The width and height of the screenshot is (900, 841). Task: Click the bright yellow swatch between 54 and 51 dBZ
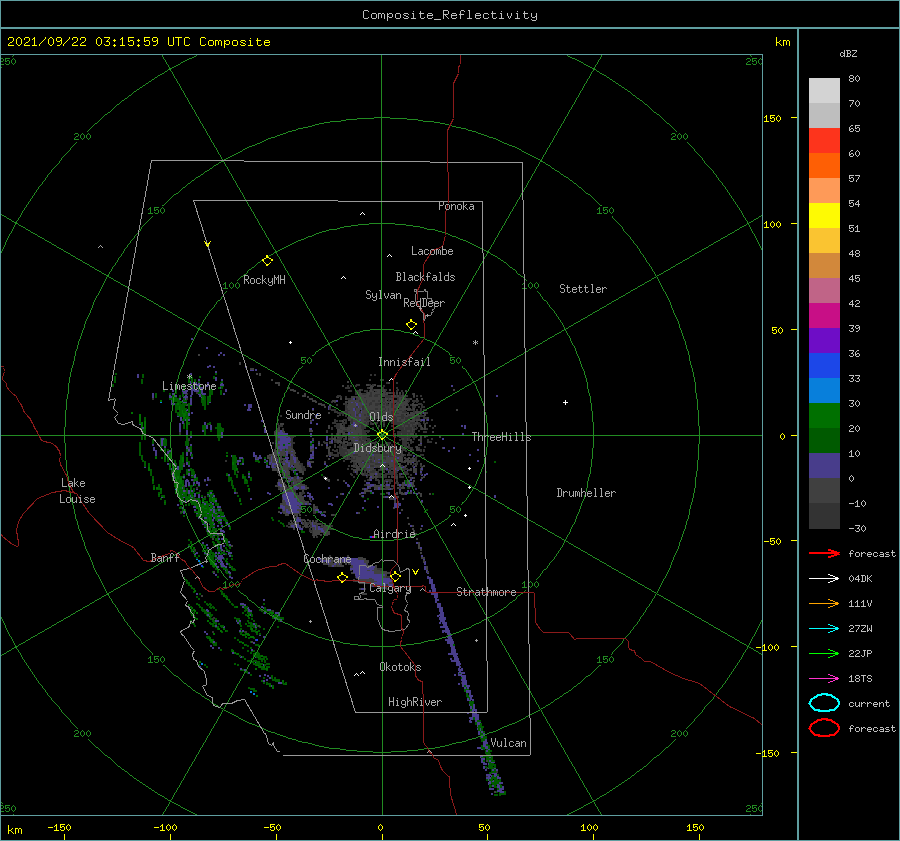[x=824, y=215]
